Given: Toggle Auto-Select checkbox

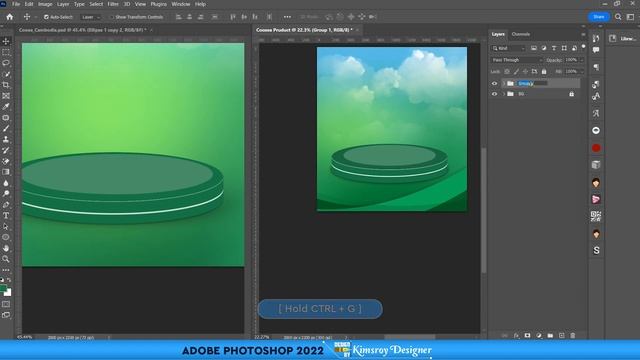Looking at the screenshot, I should [46, 17].
